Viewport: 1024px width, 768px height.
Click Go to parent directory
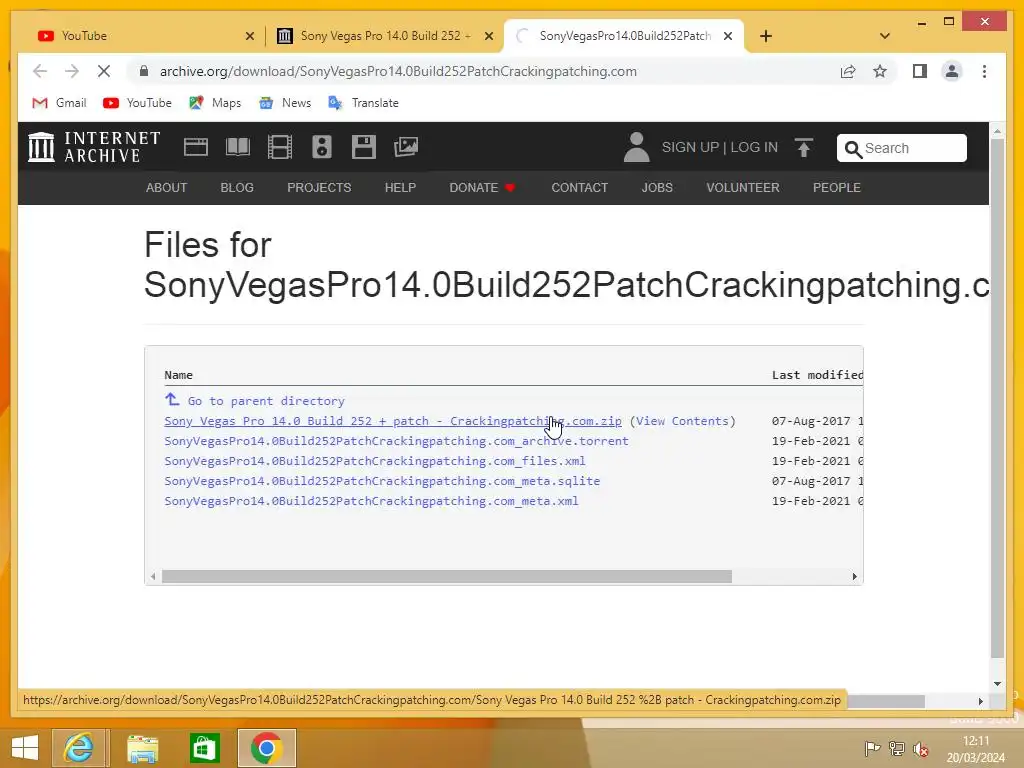tap(266, 401)
